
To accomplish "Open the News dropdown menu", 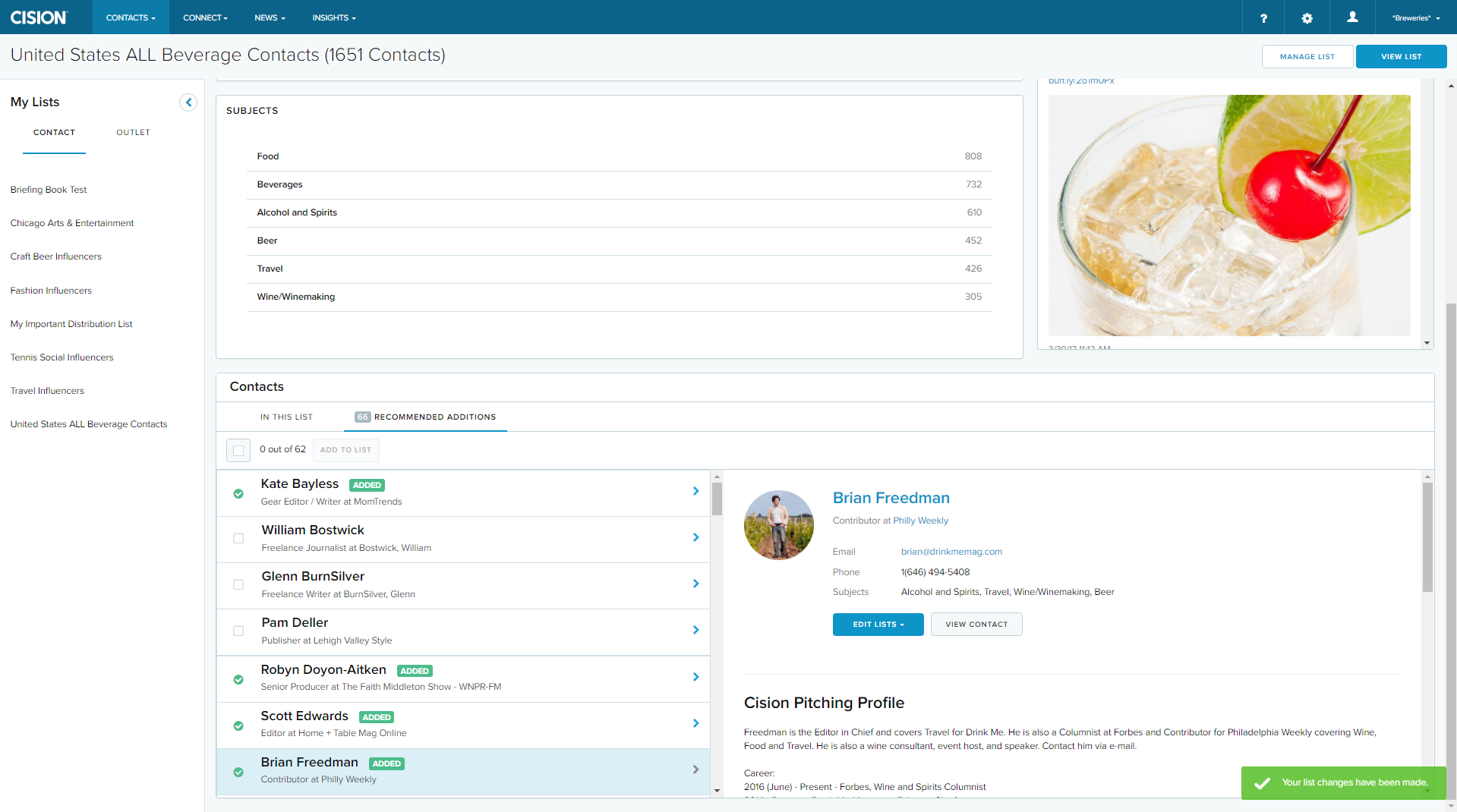I will [x=270, y=17].
